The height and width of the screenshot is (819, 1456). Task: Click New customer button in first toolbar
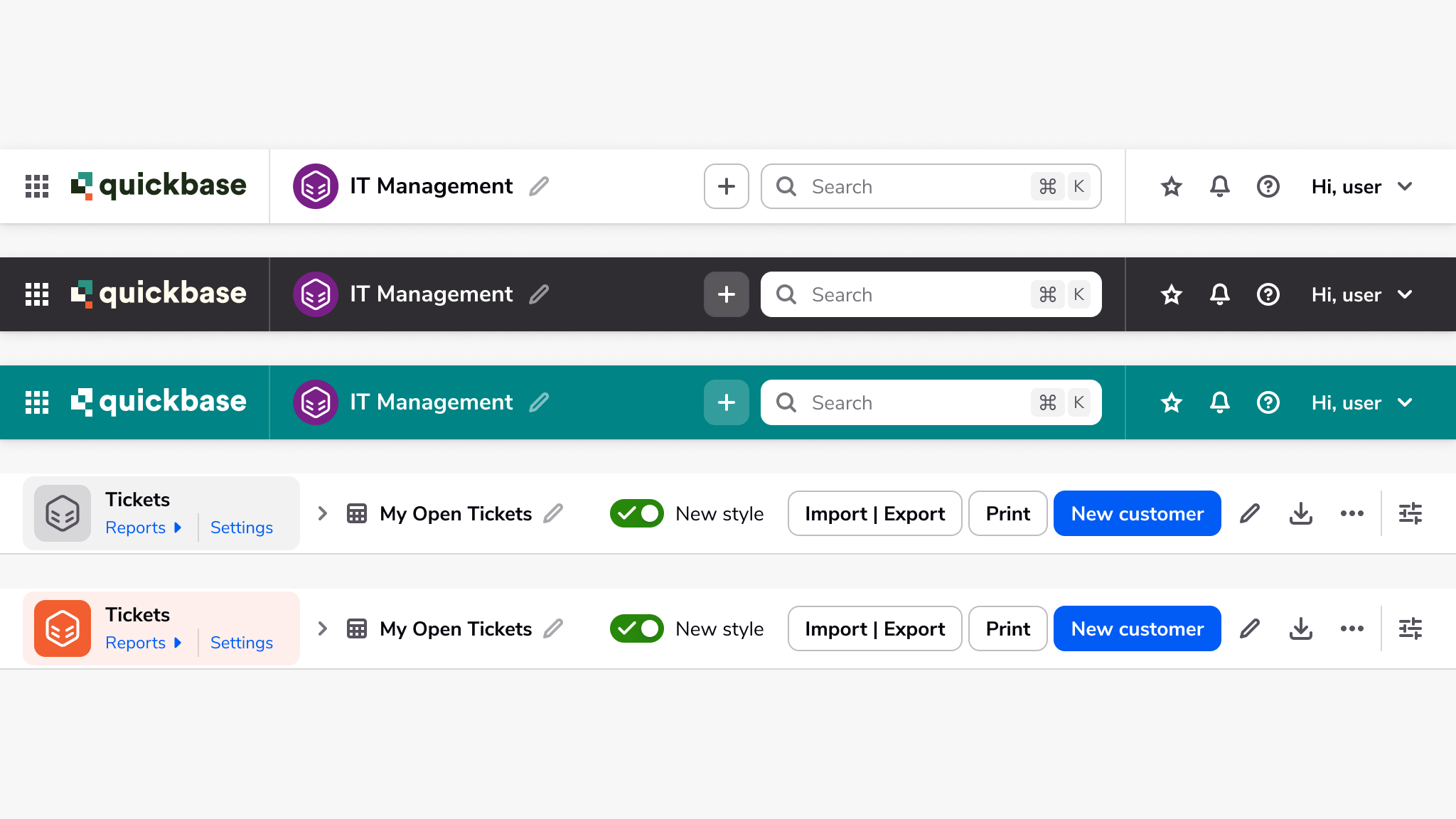point(1137,513)
